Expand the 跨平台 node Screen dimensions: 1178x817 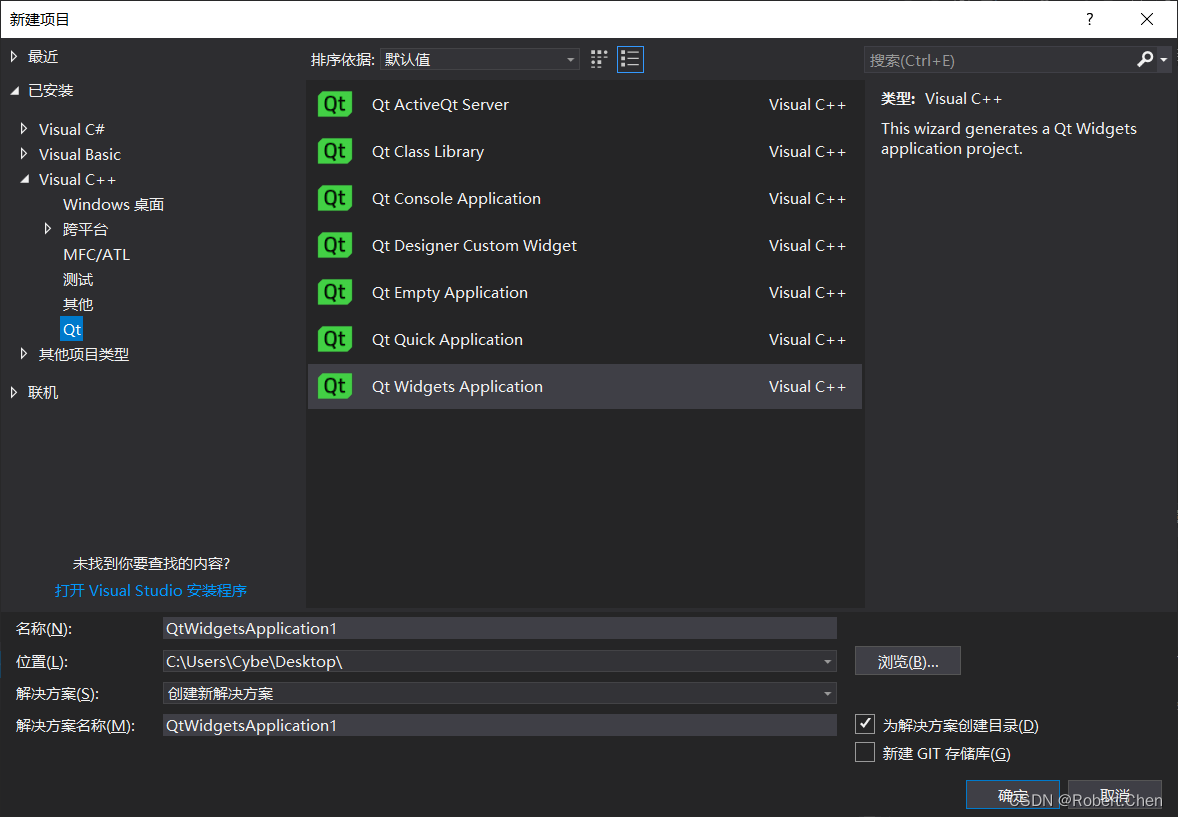[x=48, y=228]
